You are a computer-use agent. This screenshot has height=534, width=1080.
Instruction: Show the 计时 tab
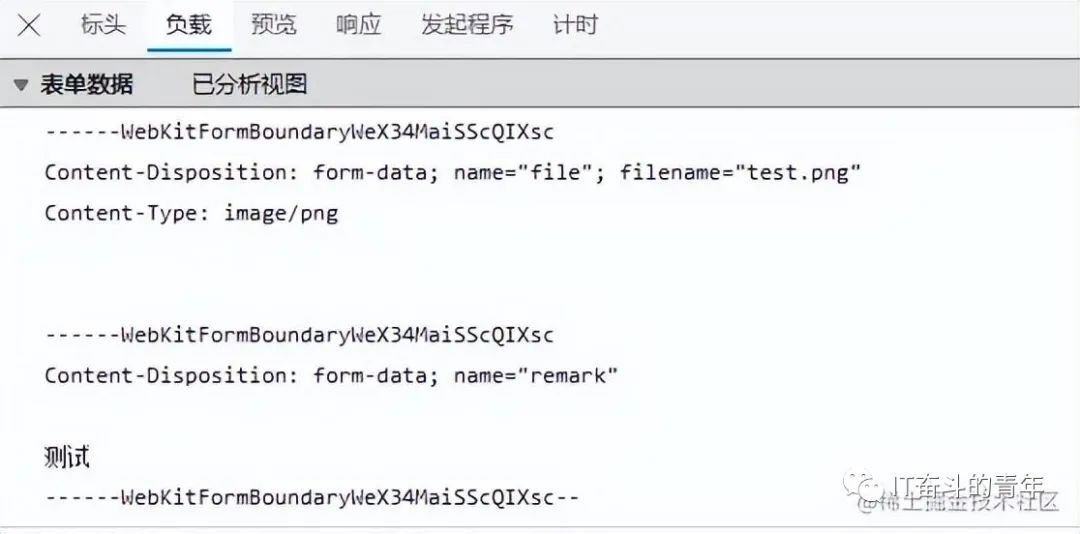(x=575, y=26)
